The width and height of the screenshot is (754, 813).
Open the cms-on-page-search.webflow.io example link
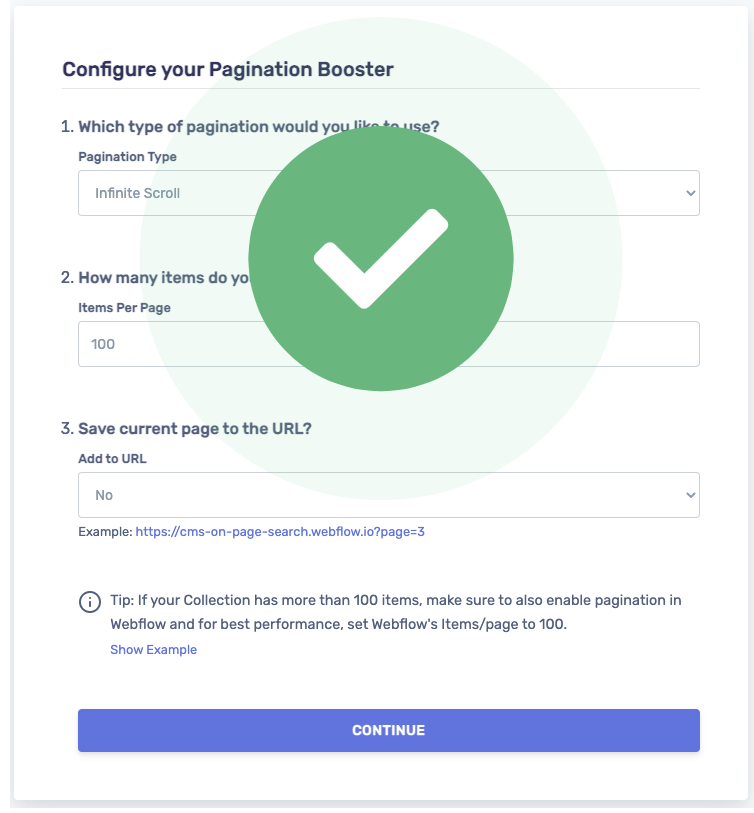(x=280, y=531)
